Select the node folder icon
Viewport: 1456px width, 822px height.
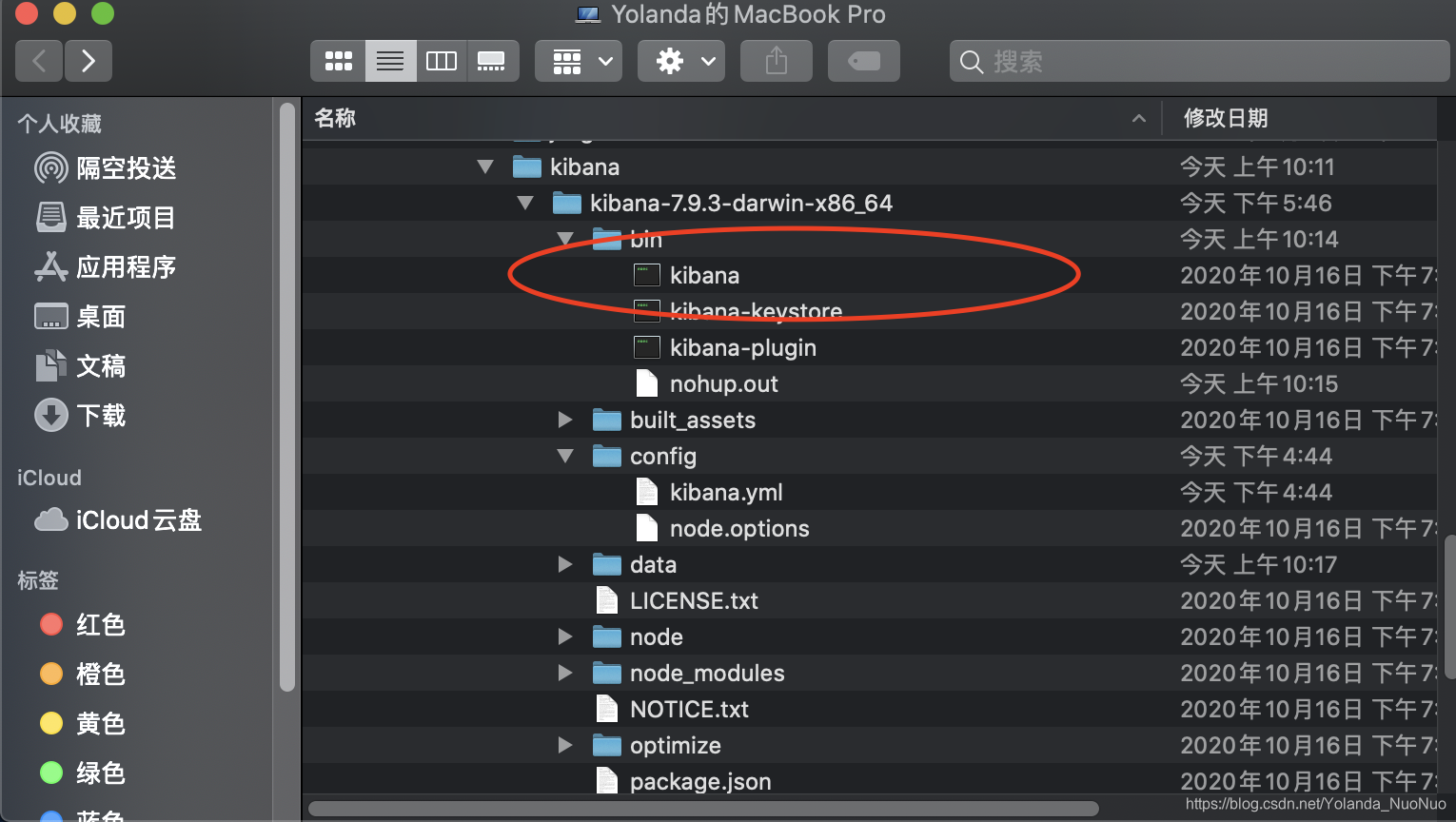pos(607,637)
